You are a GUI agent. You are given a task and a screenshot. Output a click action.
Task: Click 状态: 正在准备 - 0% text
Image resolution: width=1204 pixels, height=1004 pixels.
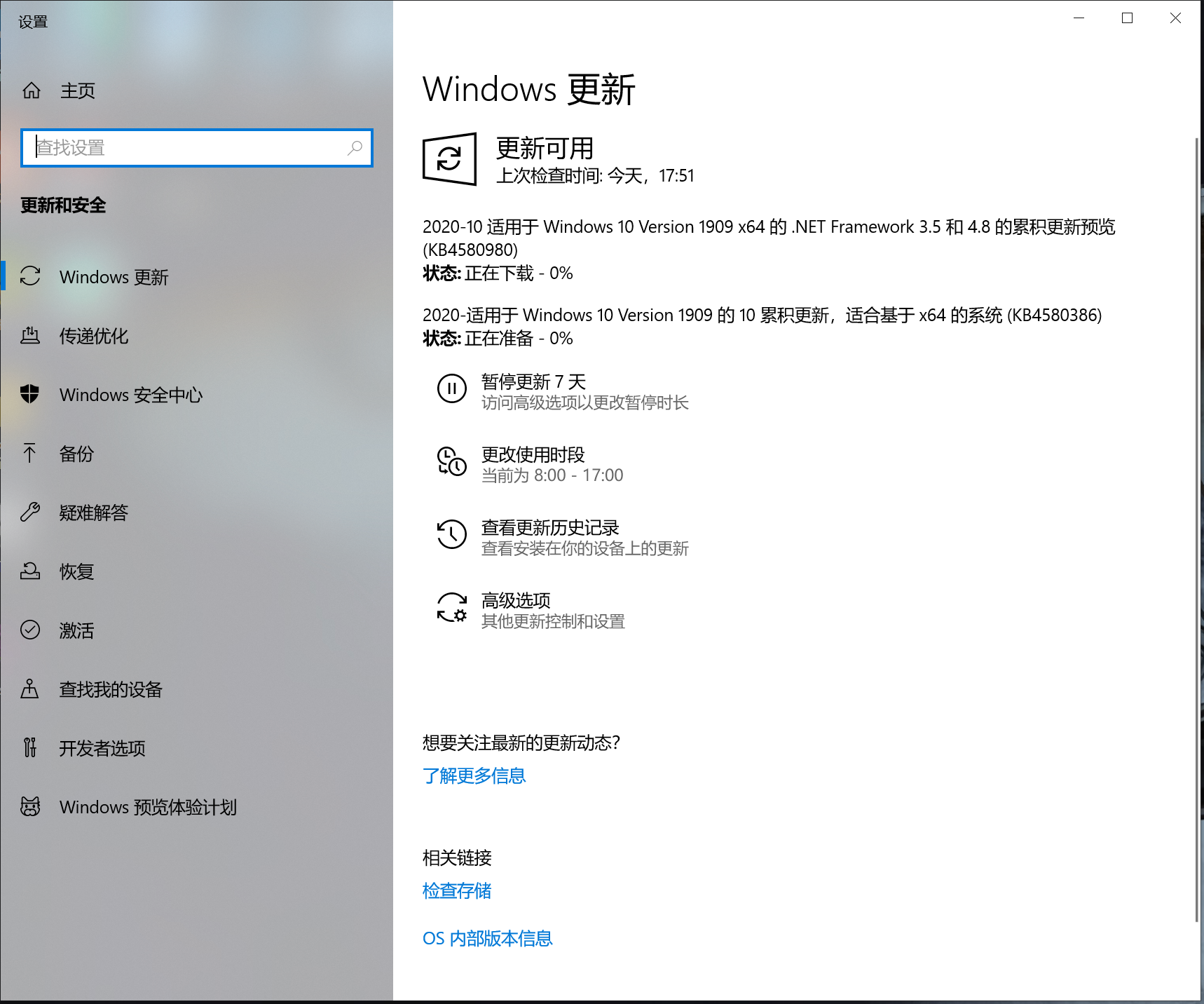click(498, 338)
